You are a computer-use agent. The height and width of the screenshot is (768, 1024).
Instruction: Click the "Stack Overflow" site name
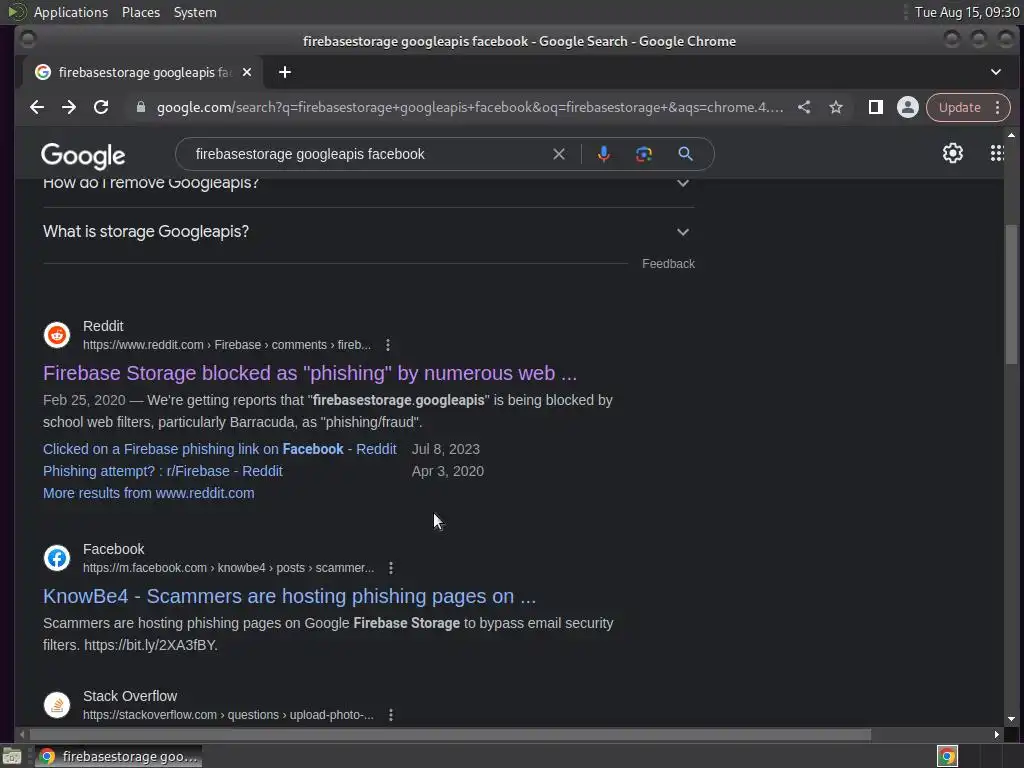[x=130, y=696]
